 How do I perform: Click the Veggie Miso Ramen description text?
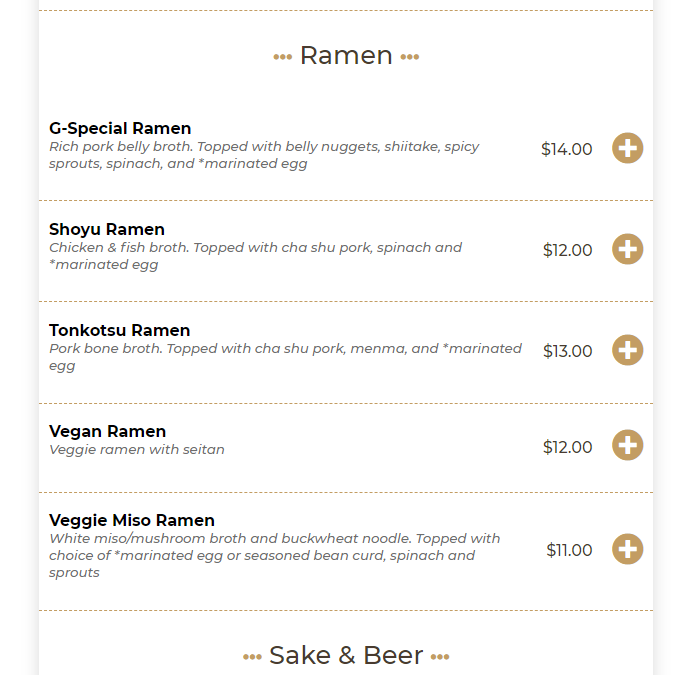270,555
